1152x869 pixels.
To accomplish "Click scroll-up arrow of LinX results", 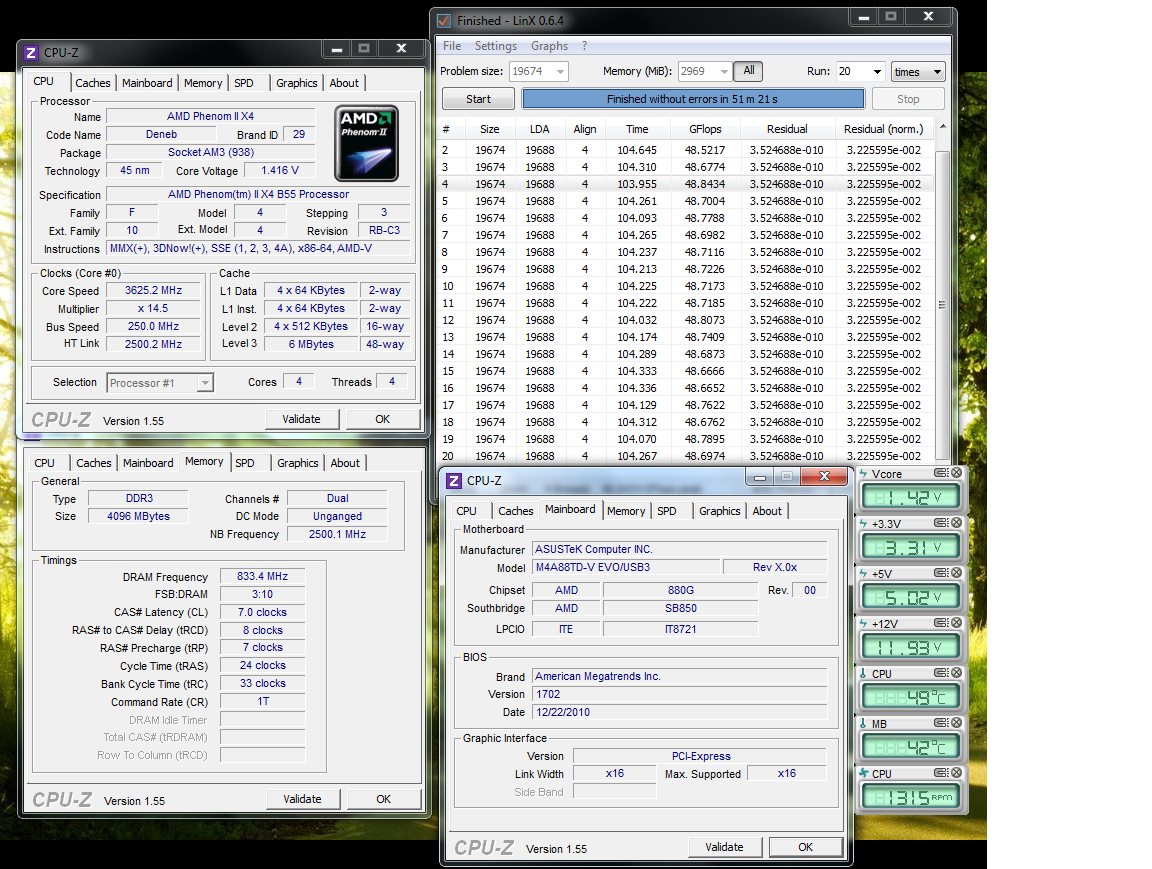I will click(943, 128).
